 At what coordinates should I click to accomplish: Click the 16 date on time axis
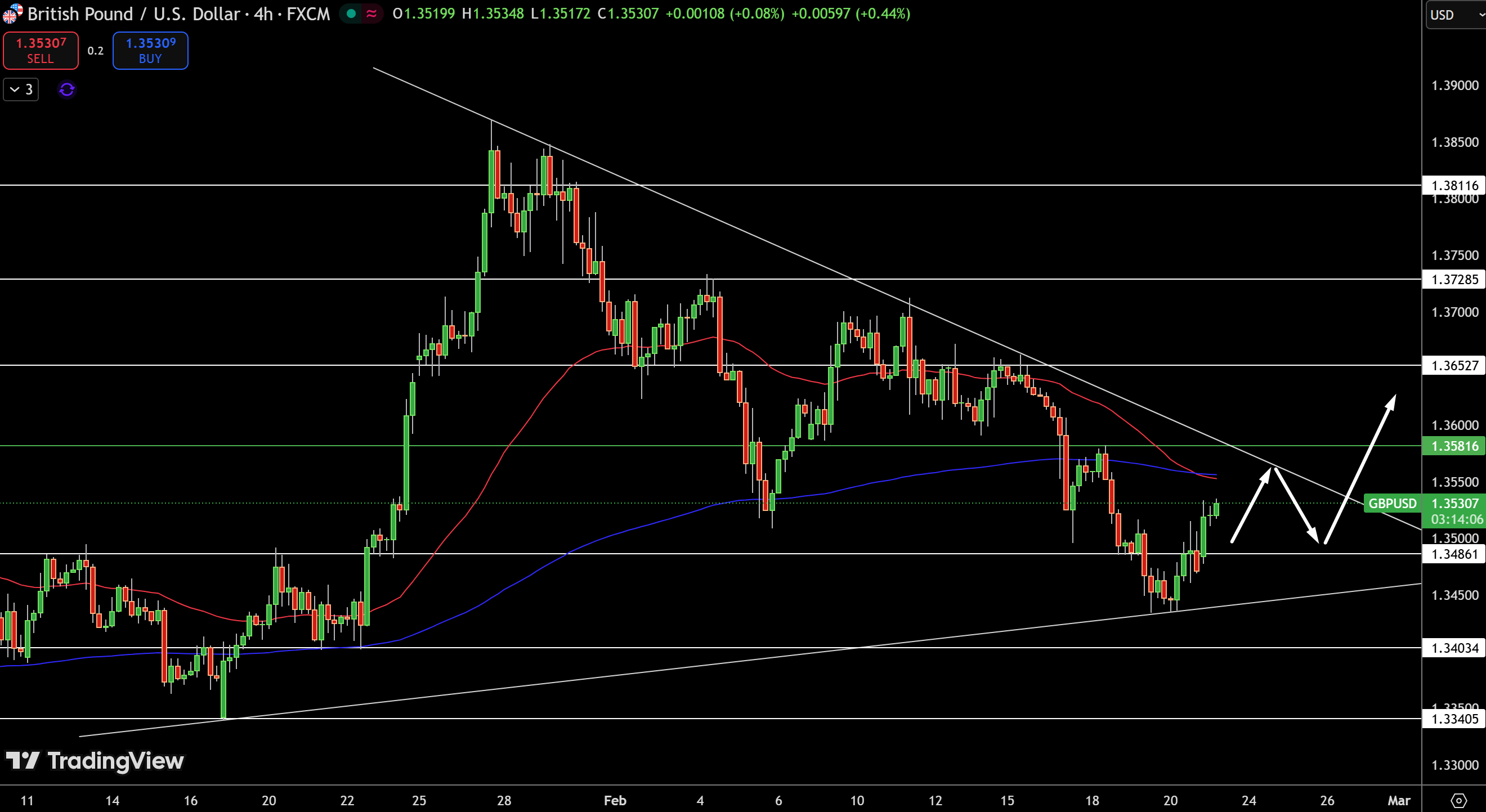190,801
